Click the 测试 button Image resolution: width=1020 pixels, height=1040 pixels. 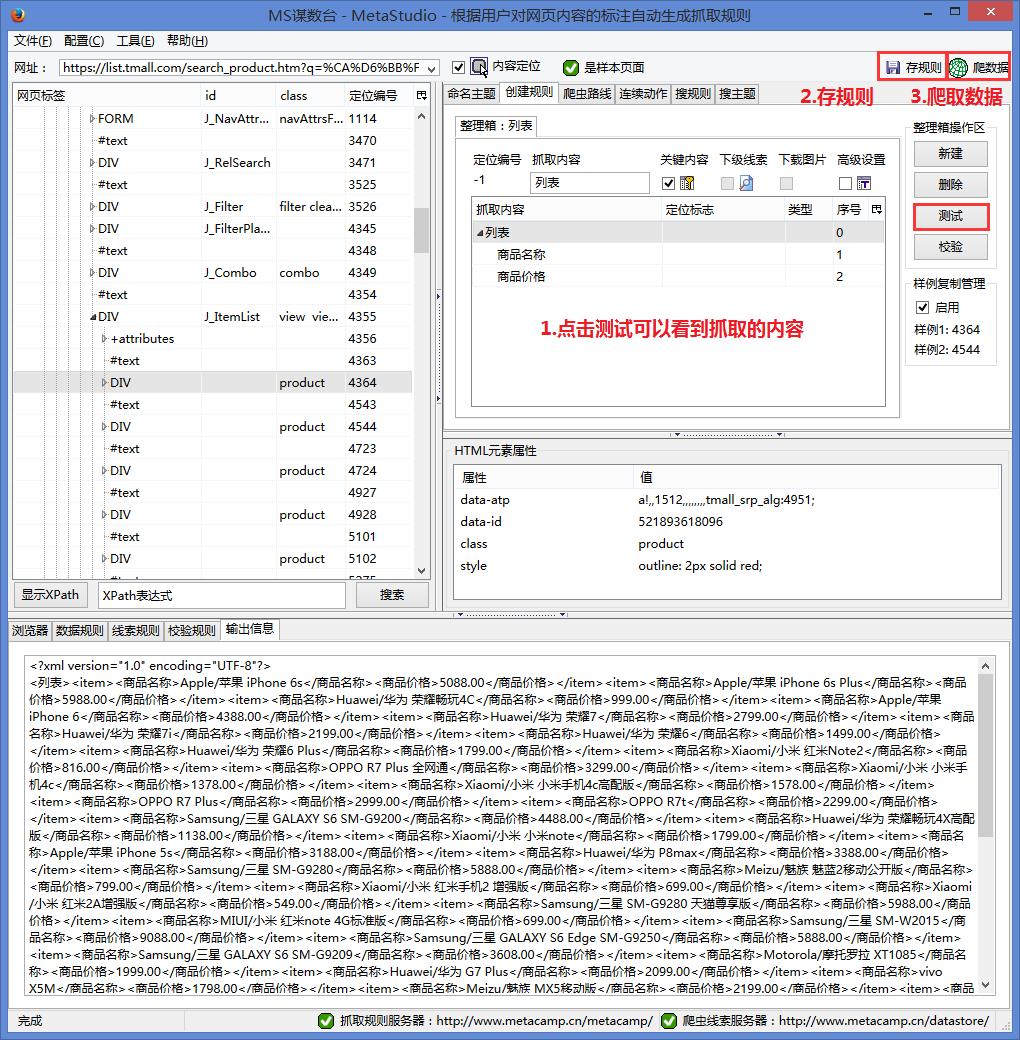coord(950,216)
